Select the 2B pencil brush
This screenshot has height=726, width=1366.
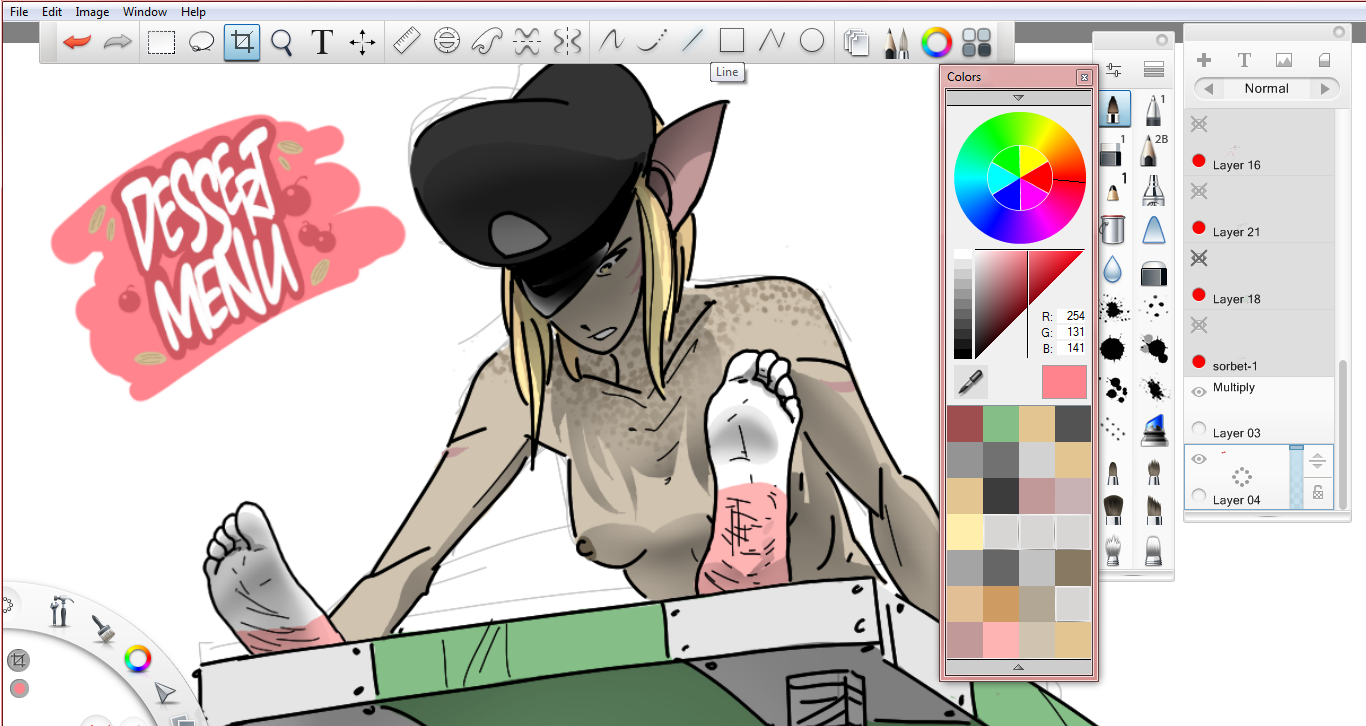pos(1153,151)
